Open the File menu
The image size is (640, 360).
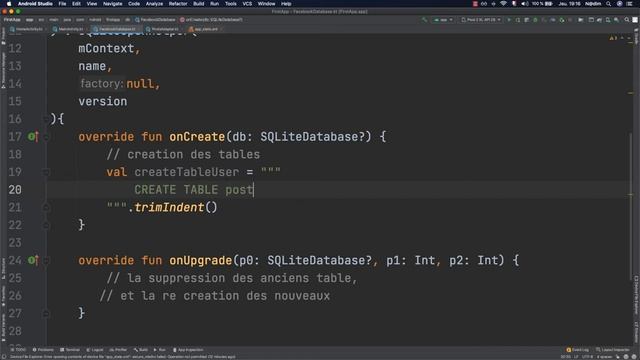pyautogui.click(x=62, y=4)
